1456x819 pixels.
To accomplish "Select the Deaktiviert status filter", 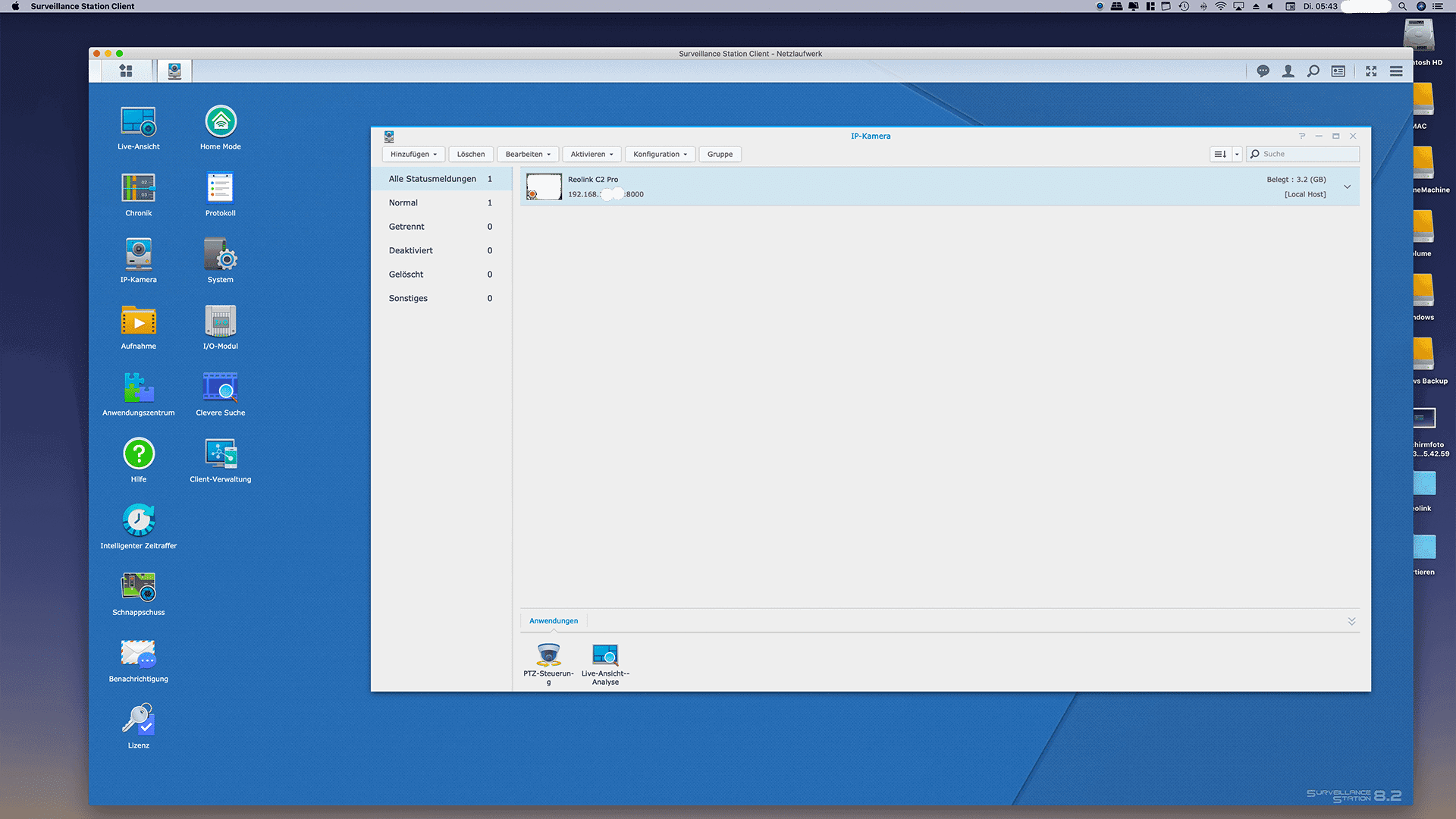I will [x=441, y=250].
